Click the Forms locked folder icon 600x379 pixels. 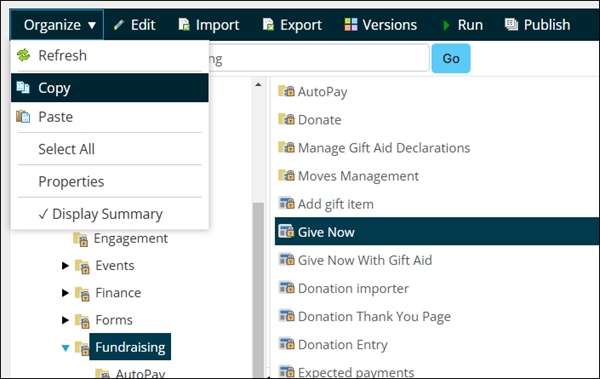pyautogui.click(x=82, y=321)
